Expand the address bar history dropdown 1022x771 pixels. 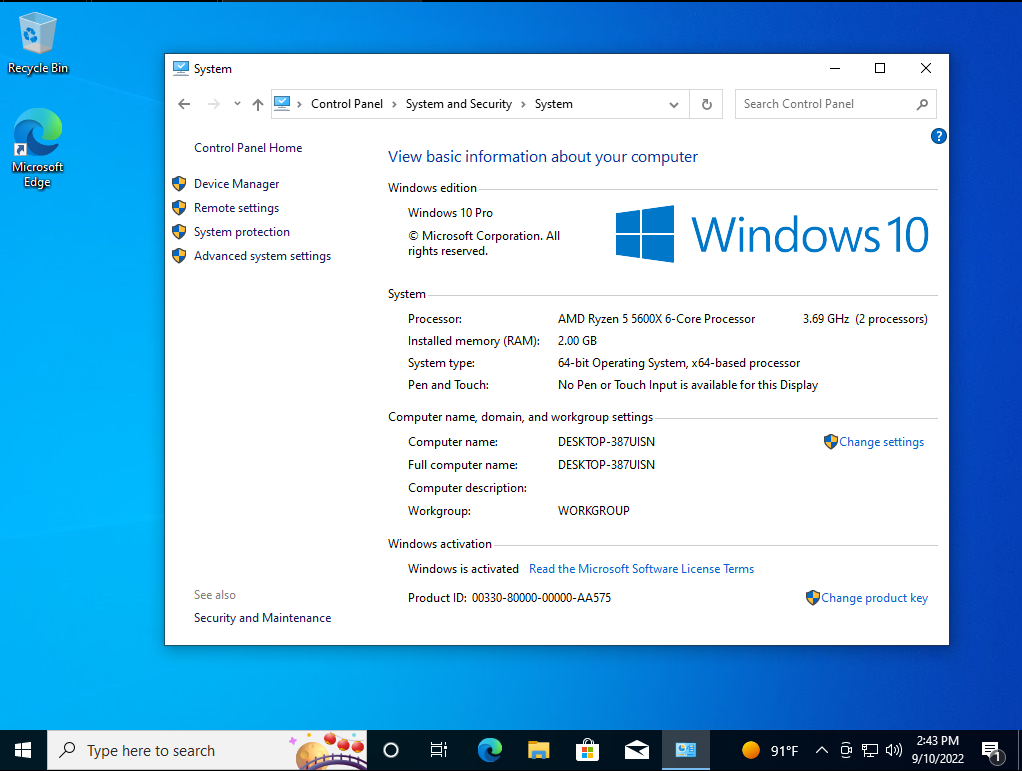coord(674,104)
